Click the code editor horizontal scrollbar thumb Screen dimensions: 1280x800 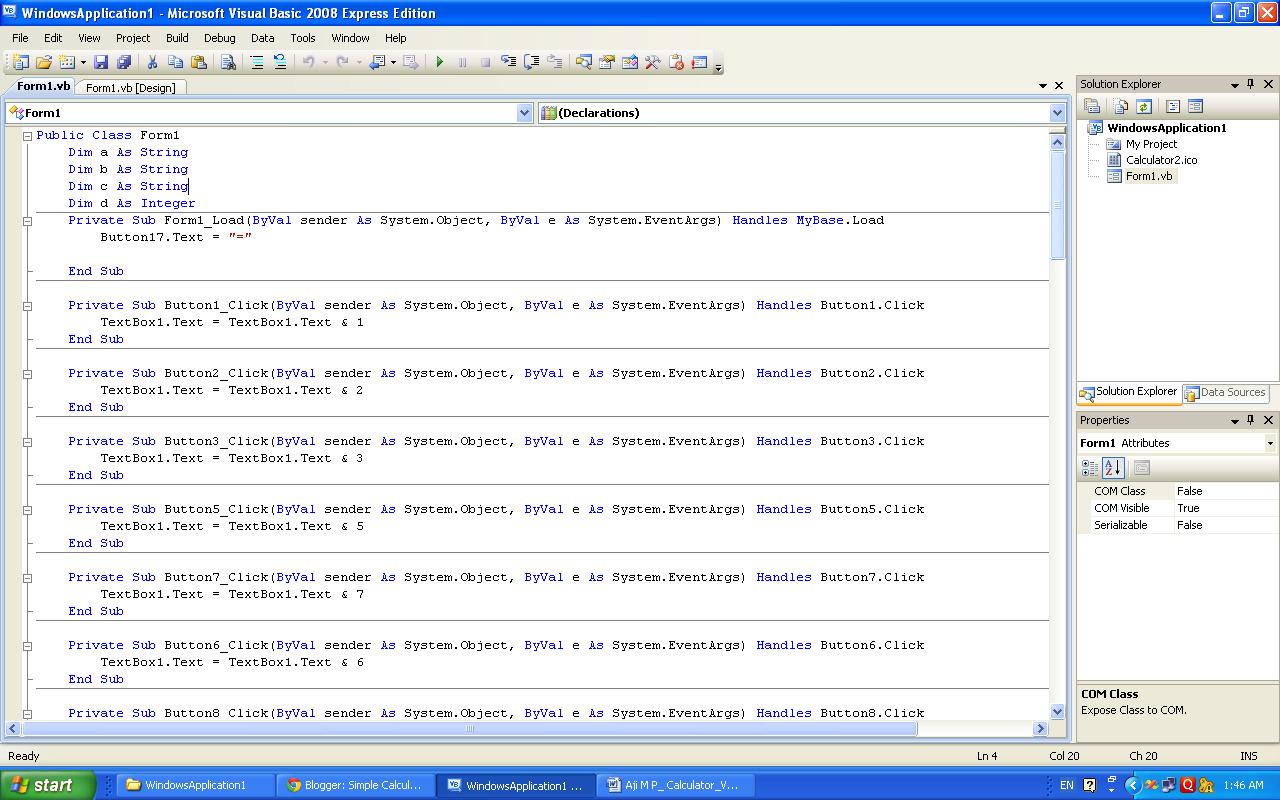(x=470, y=729)
